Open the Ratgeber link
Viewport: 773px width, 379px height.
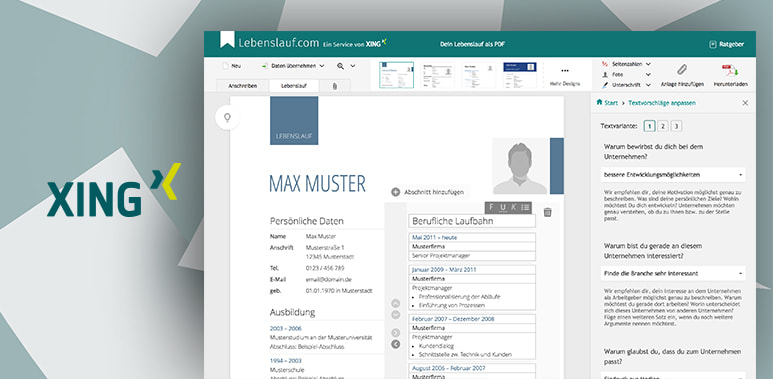coord(726,44)
